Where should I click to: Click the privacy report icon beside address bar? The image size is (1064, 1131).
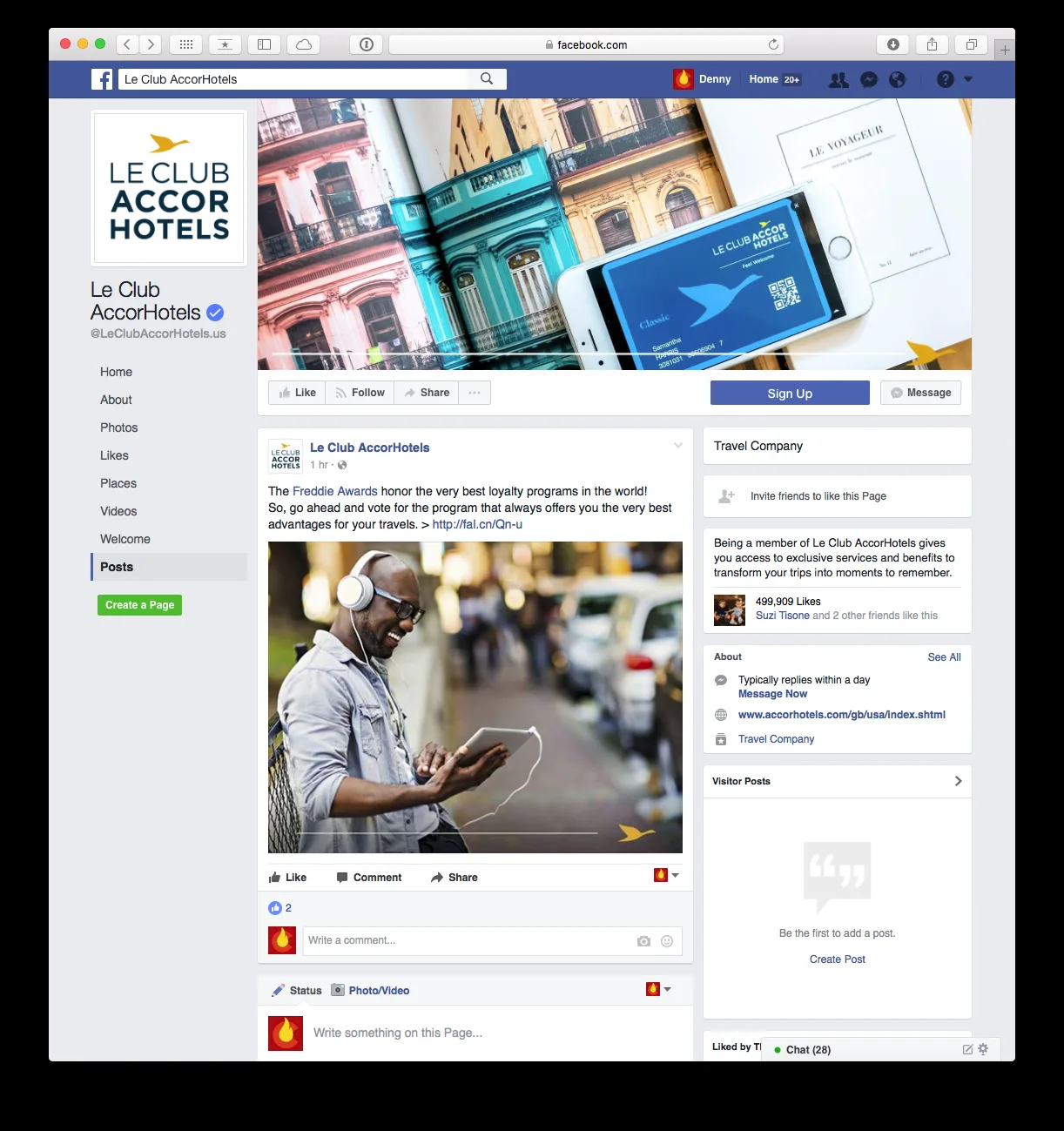tap(367, 44)
